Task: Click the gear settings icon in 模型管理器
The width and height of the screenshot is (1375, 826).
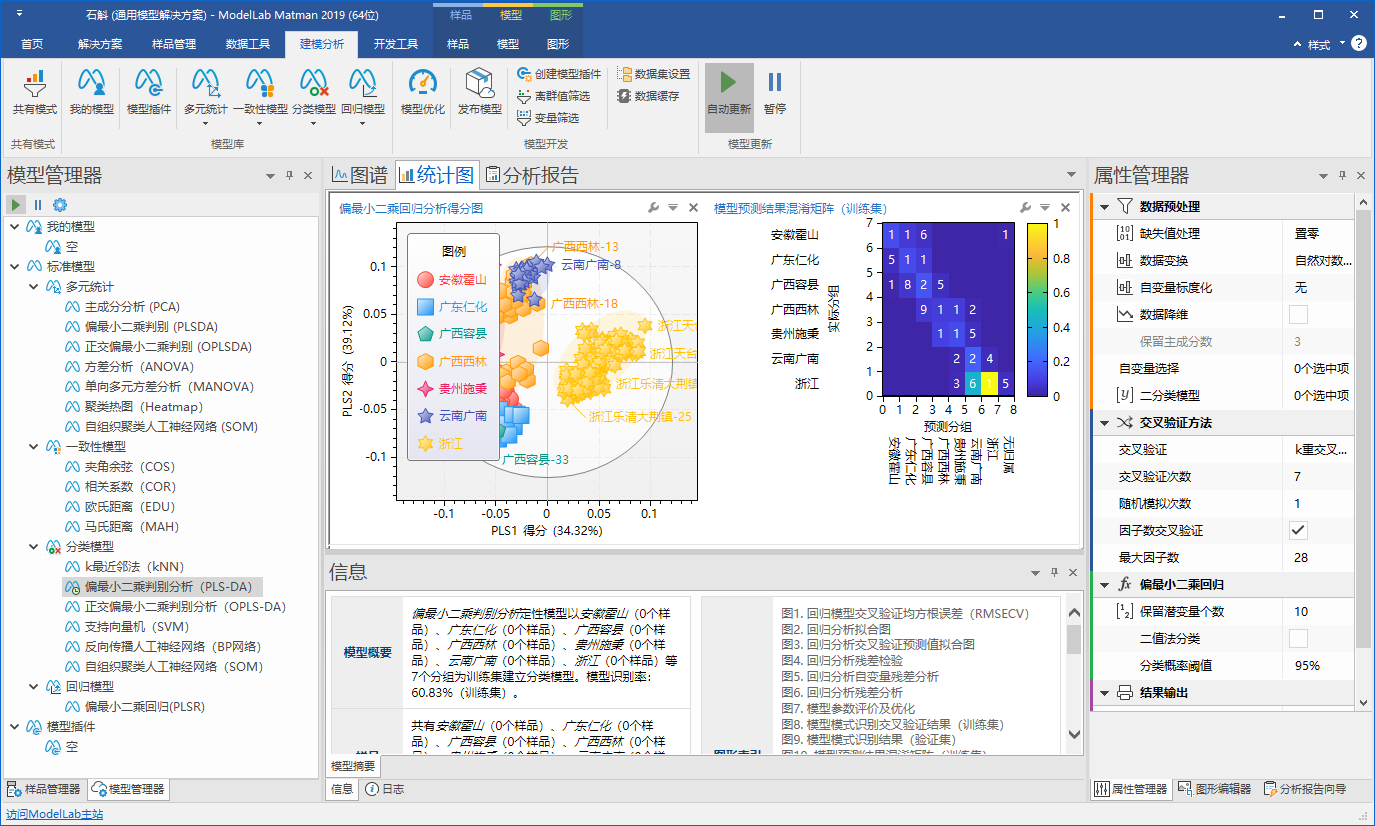Action: pyautogui.click(x=60, y=204)
